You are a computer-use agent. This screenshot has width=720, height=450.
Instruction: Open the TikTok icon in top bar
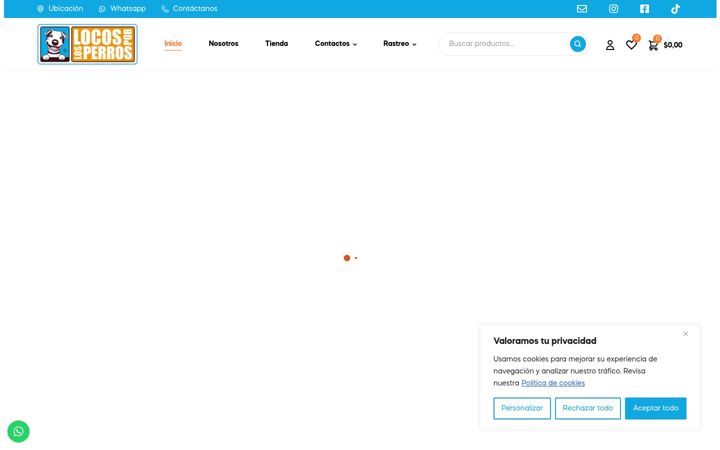[675, 9]
